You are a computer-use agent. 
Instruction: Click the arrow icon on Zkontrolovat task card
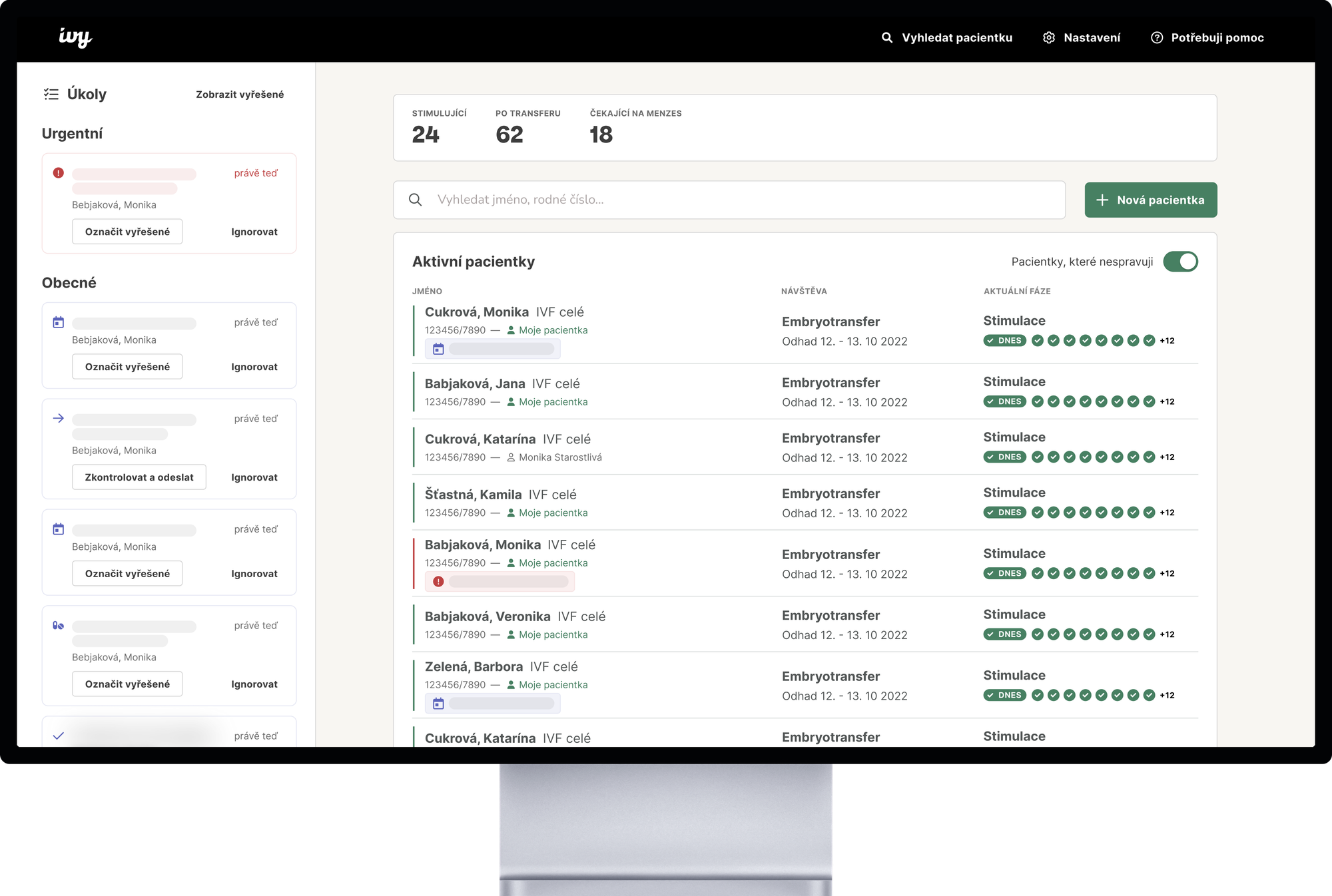point(59,418)
